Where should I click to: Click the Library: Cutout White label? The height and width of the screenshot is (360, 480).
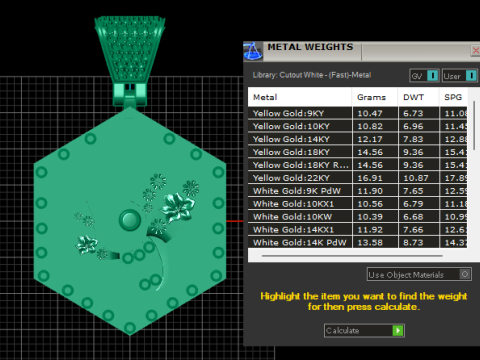[312, 75]
